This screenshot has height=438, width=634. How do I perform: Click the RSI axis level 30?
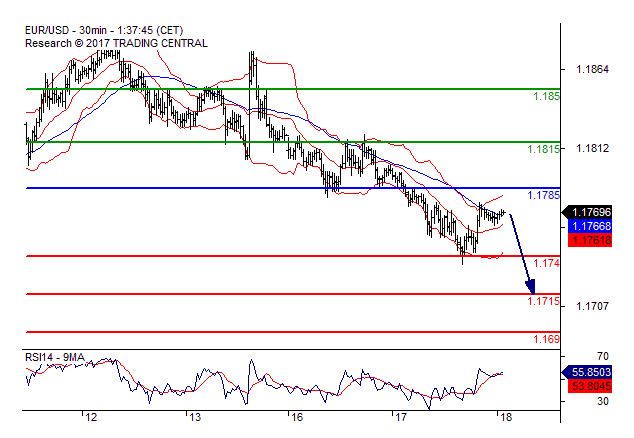(602, 401)
